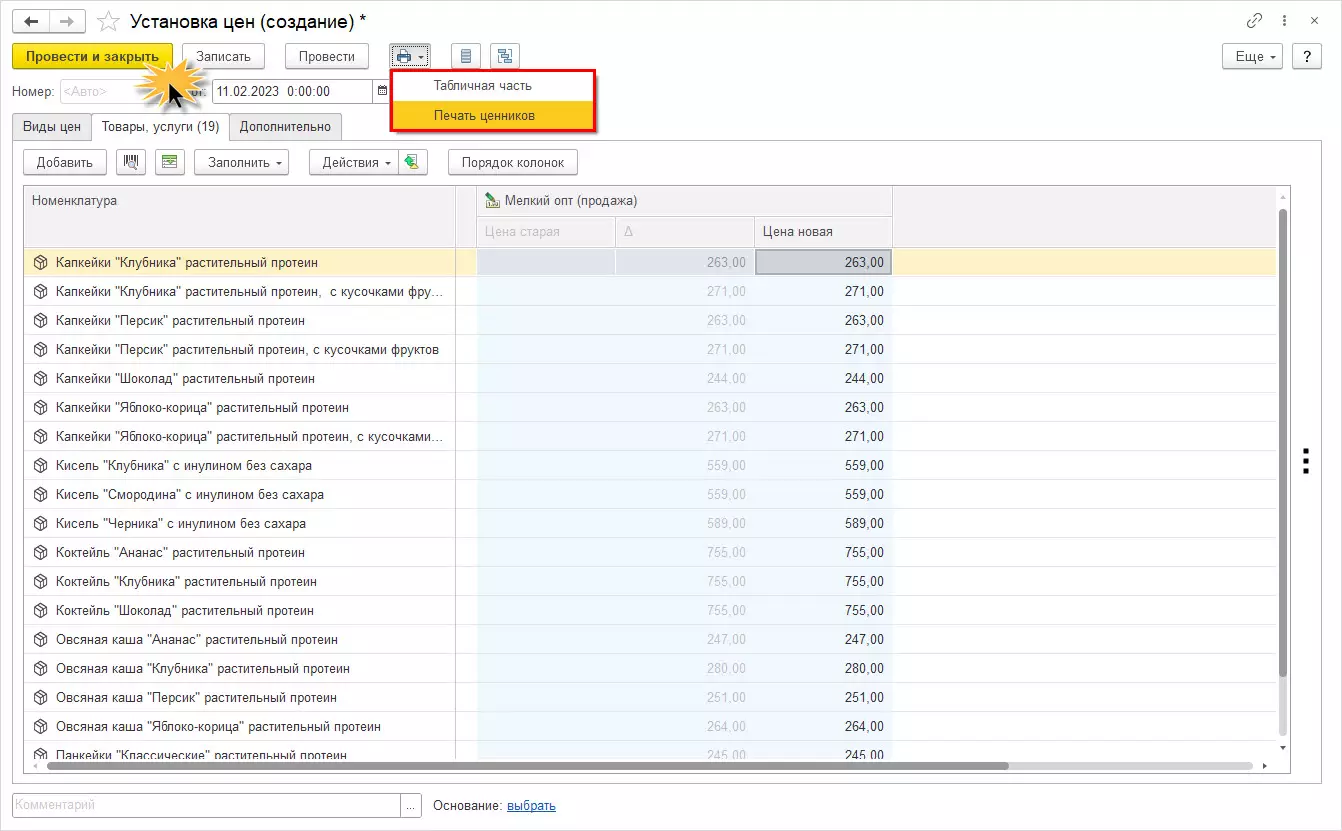Add to favorites with the star icon
The image size is (1342, 831).
(x=110, y=21)
